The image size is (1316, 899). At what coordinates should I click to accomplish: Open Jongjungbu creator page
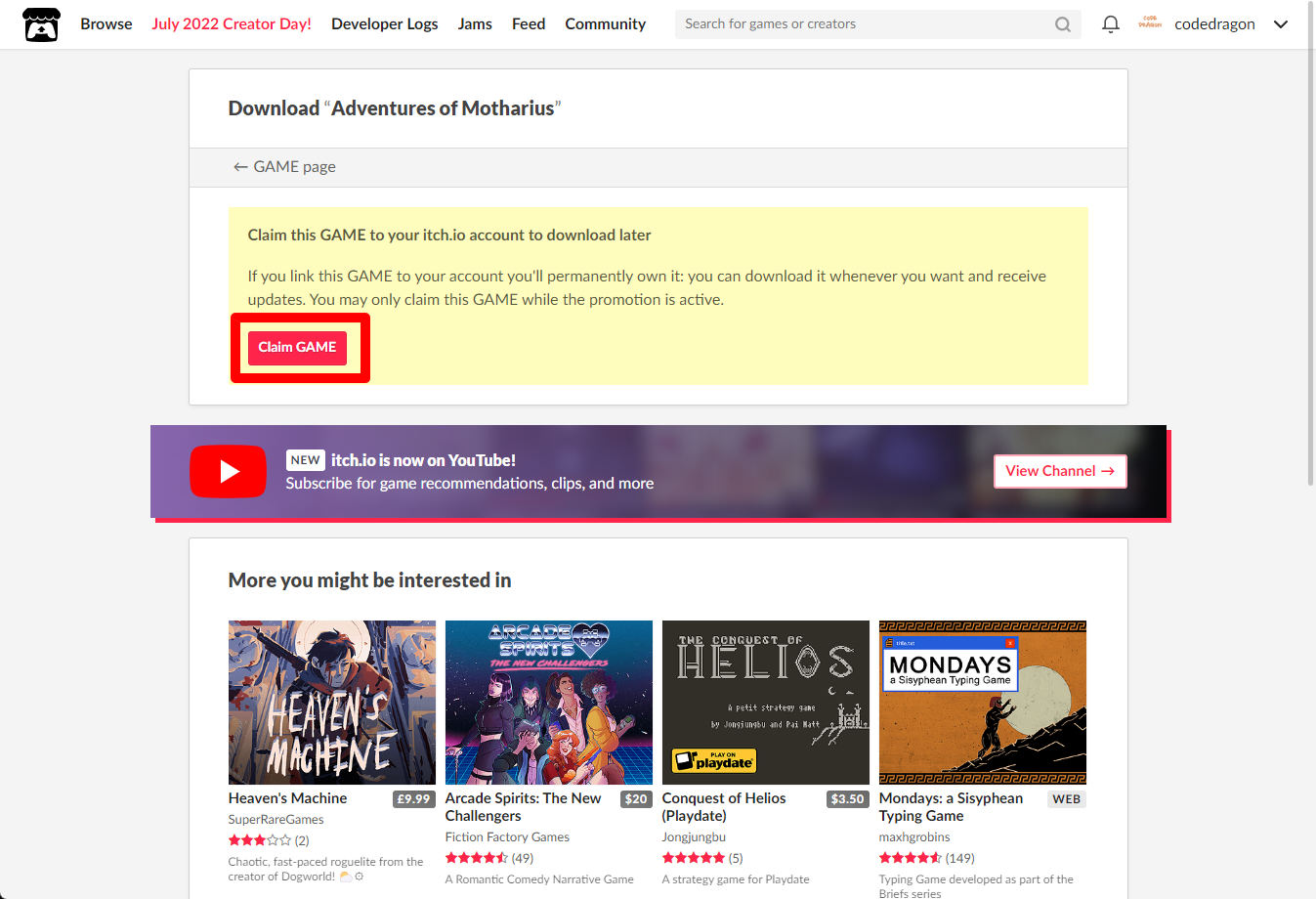694,837
